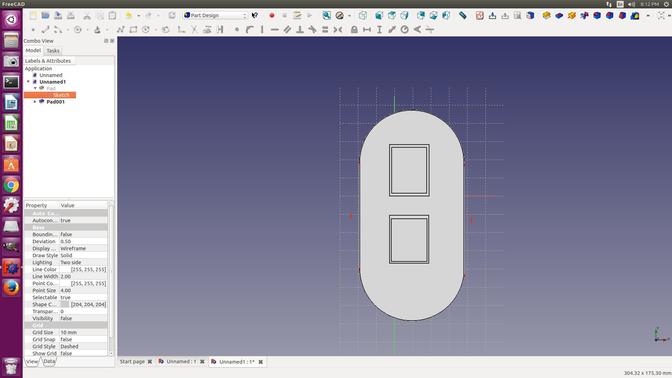The image size is (672, 378).
Task: Click the blue Pocket feature icon
Action: tap(559, 15)
